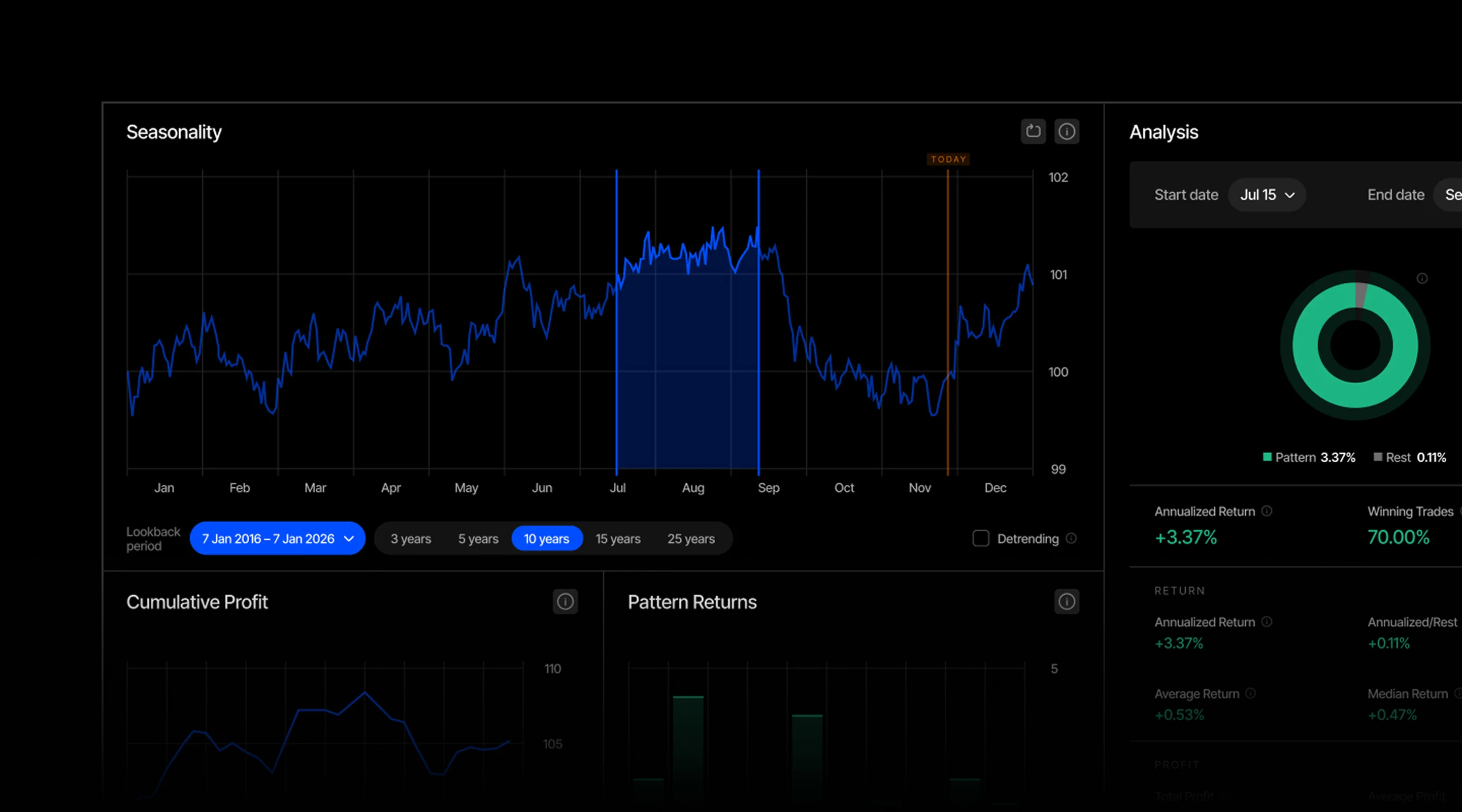Click info icon next to top Annualized Return

click(1266, 511)
